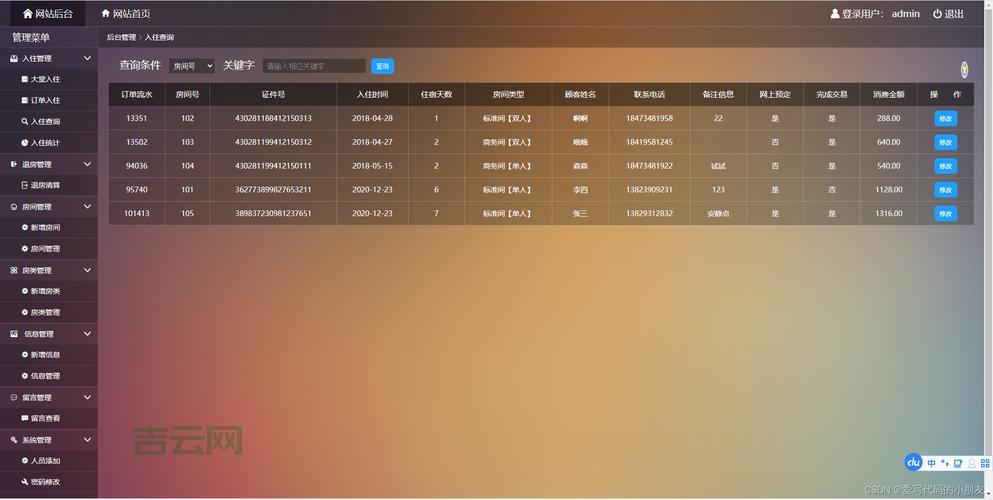Click the chat bubble icon next to 留言查看
993x500 pixels.
(25, 418)
